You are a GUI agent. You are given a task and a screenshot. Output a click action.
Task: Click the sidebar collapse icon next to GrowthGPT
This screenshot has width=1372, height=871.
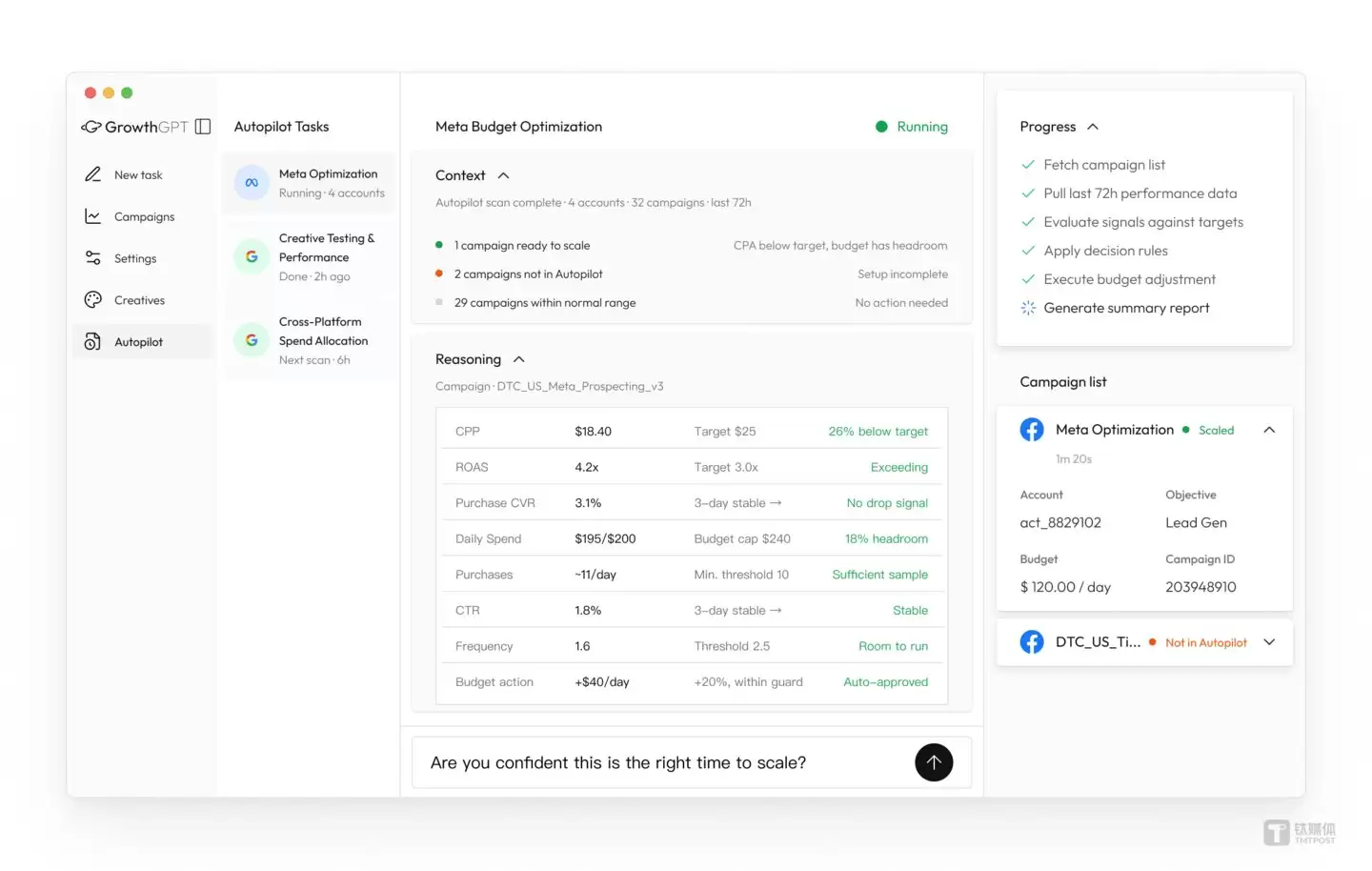(202, 126)
